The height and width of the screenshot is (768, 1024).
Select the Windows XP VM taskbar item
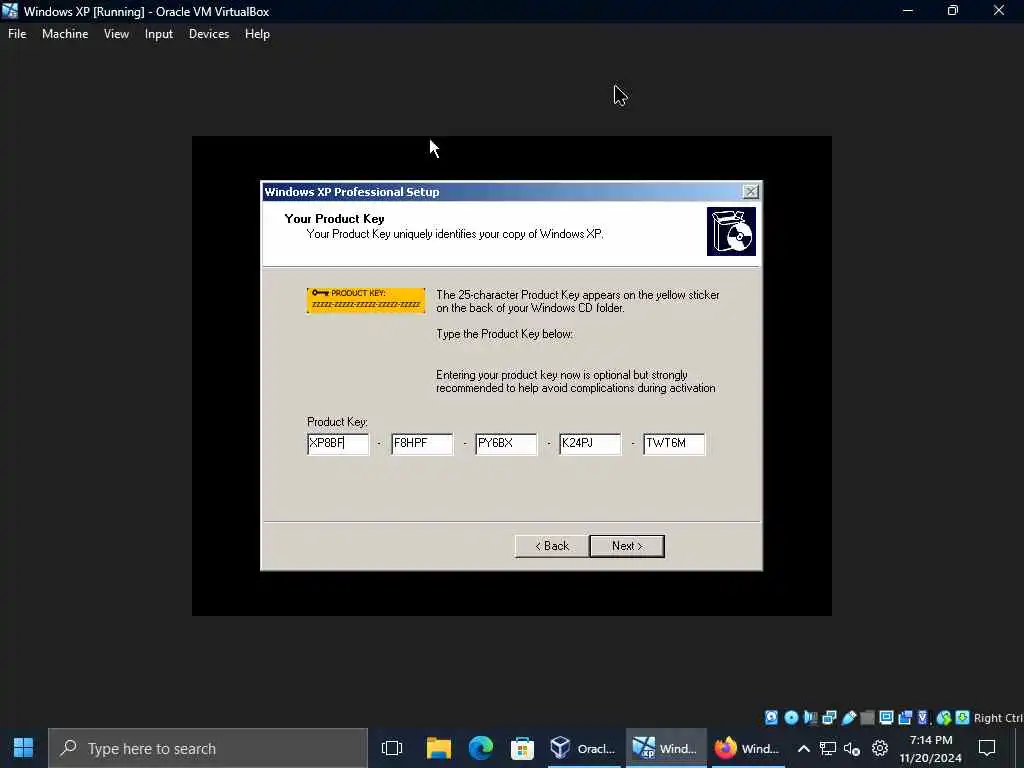click(x=665, y=748)
